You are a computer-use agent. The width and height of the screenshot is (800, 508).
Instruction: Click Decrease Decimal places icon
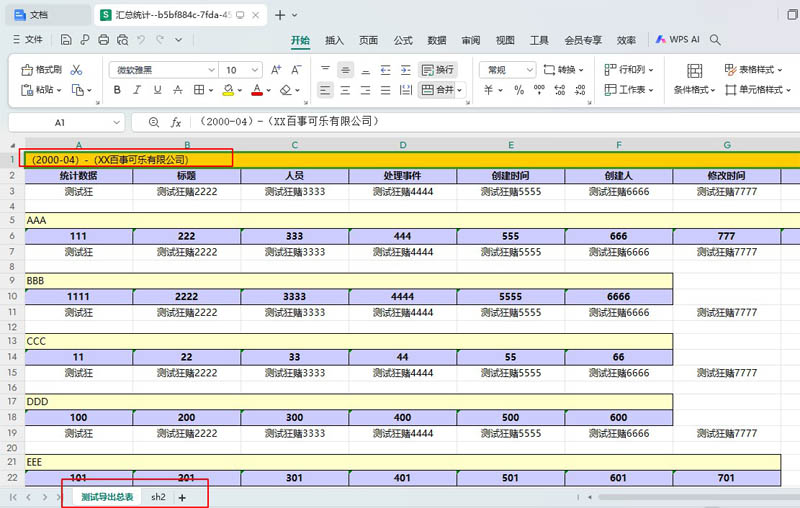pos(580,90)
